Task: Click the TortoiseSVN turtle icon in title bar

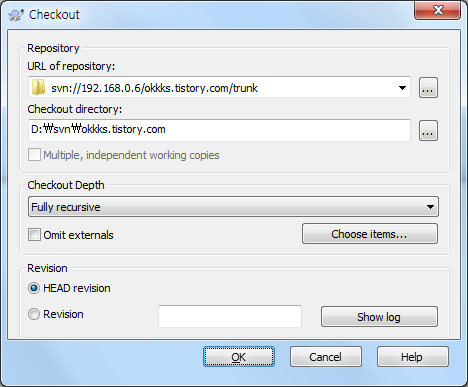Action: (16, 15)
